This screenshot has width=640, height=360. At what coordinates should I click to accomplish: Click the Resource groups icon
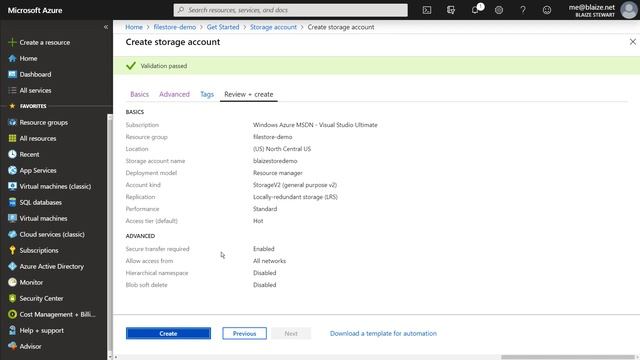click(x=12, y=122)
